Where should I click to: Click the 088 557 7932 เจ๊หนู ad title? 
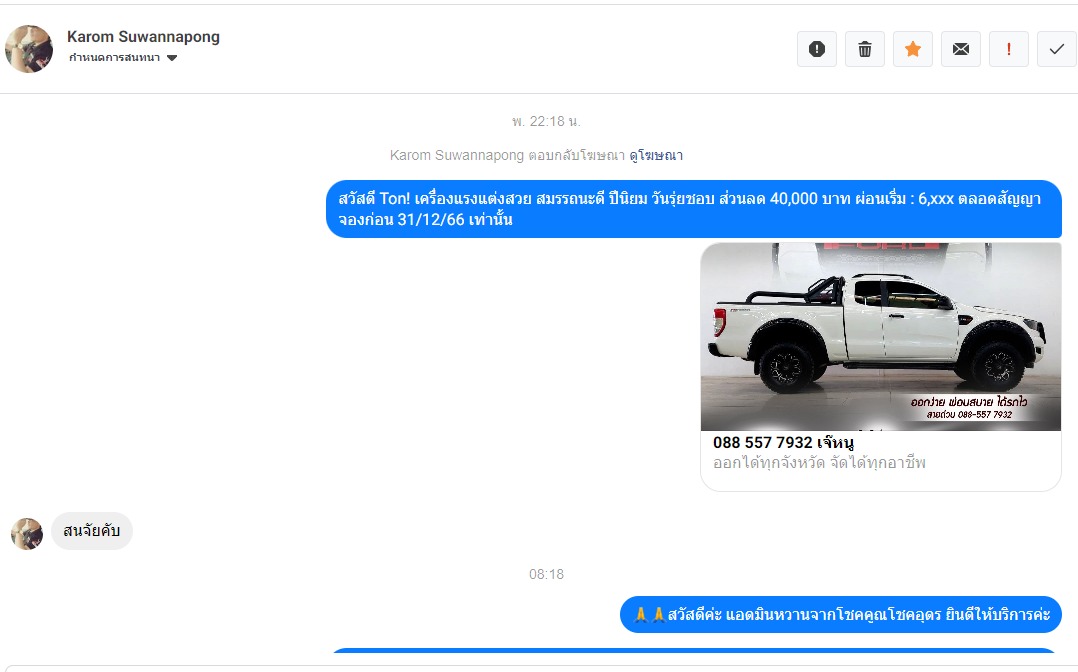(783, 442)
